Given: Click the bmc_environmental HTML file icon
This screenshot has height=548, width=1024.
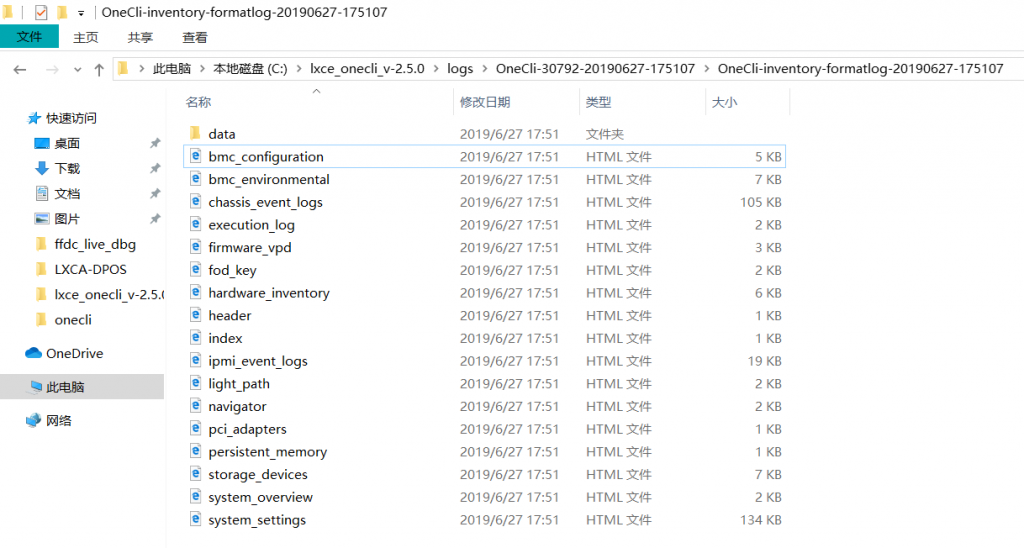Looking at the screenshot, I should [x=195, y=179].
